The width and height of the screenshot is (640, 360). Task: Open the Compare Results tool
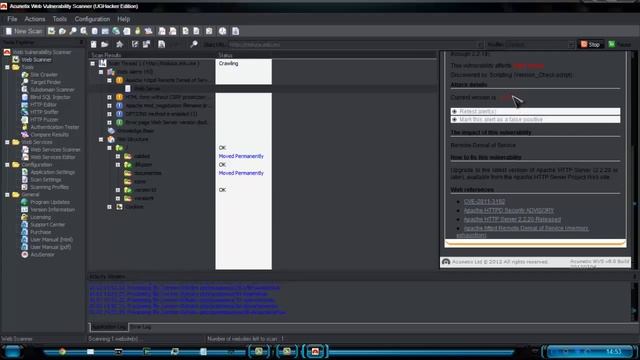pyautogui.click(x=49, y=134)
